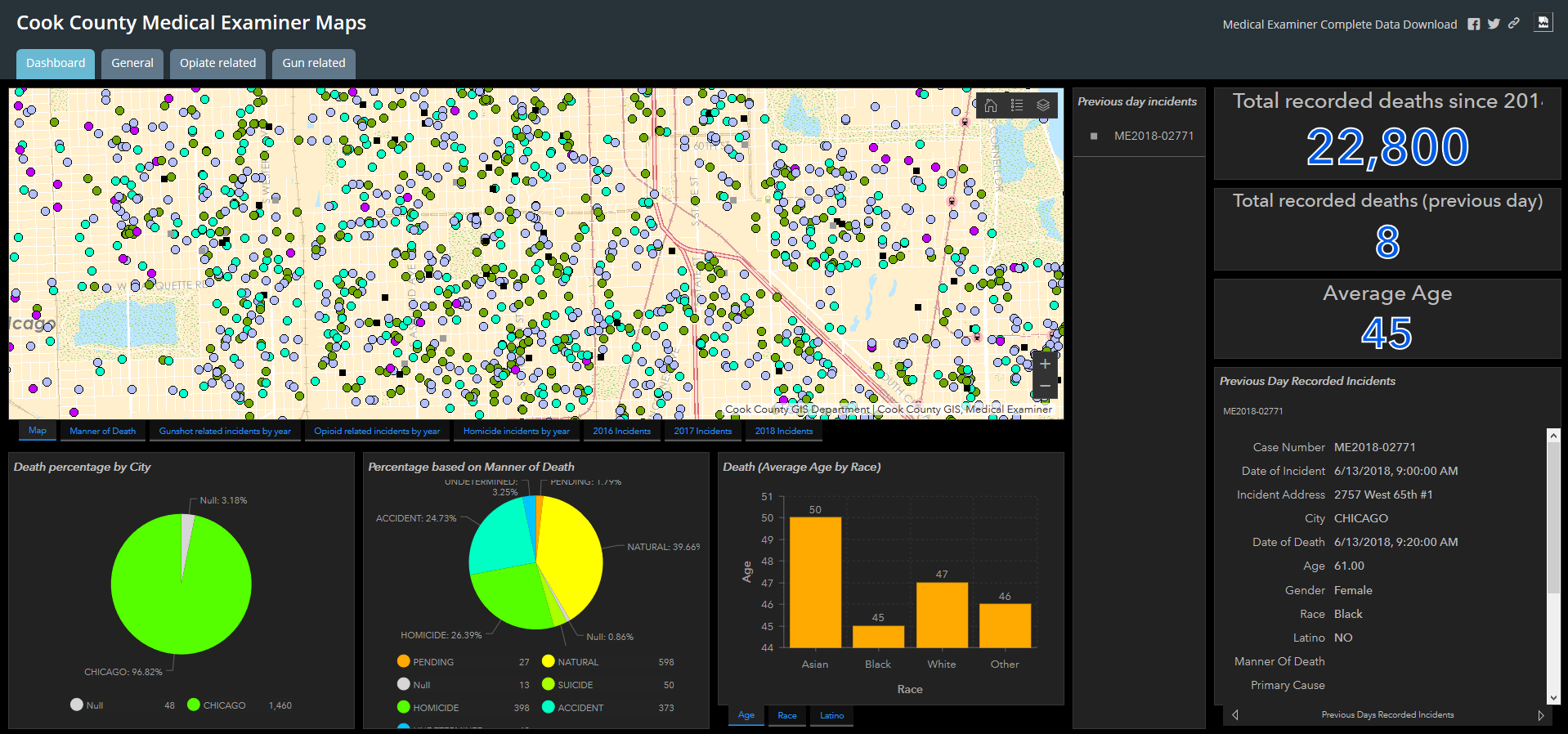Switch to the Opiate related tab
The width and height of the screenshot is (1568, 734).
coord(217,63)
